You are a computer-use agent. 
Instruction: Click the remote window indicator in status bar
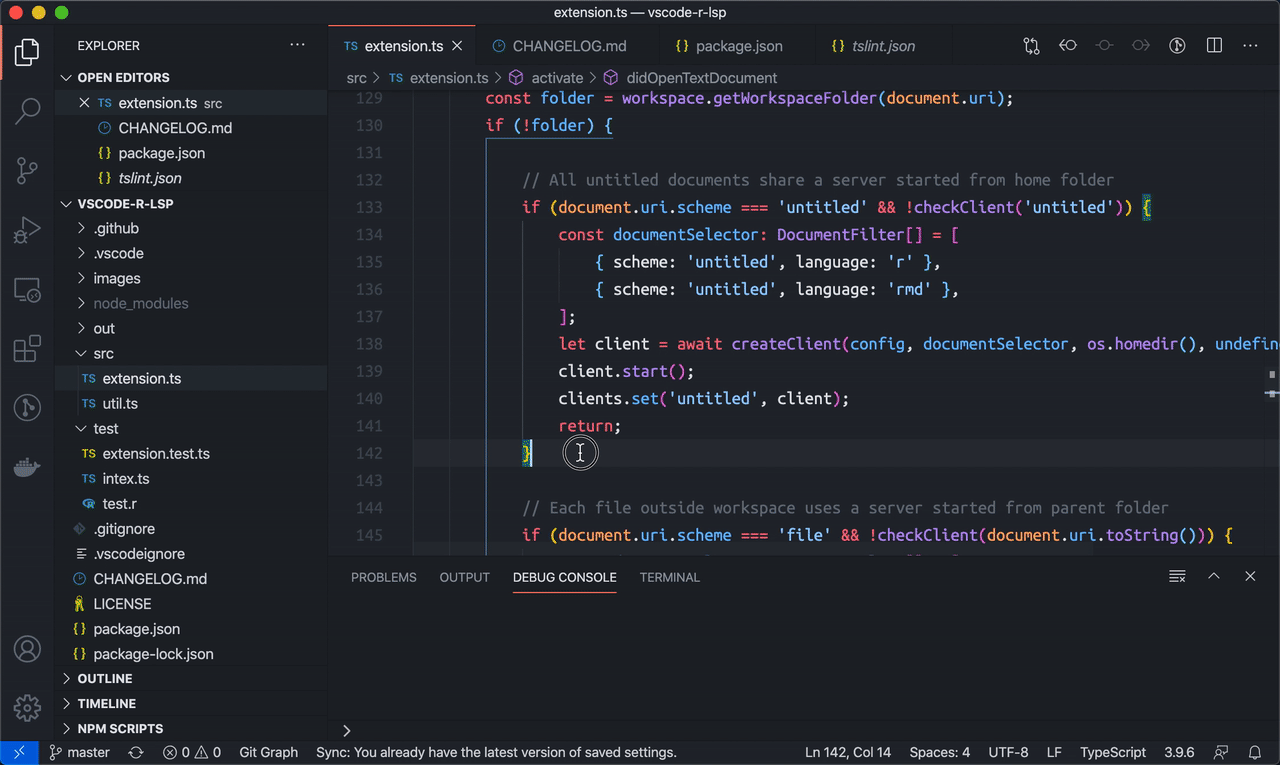(19, 752)
